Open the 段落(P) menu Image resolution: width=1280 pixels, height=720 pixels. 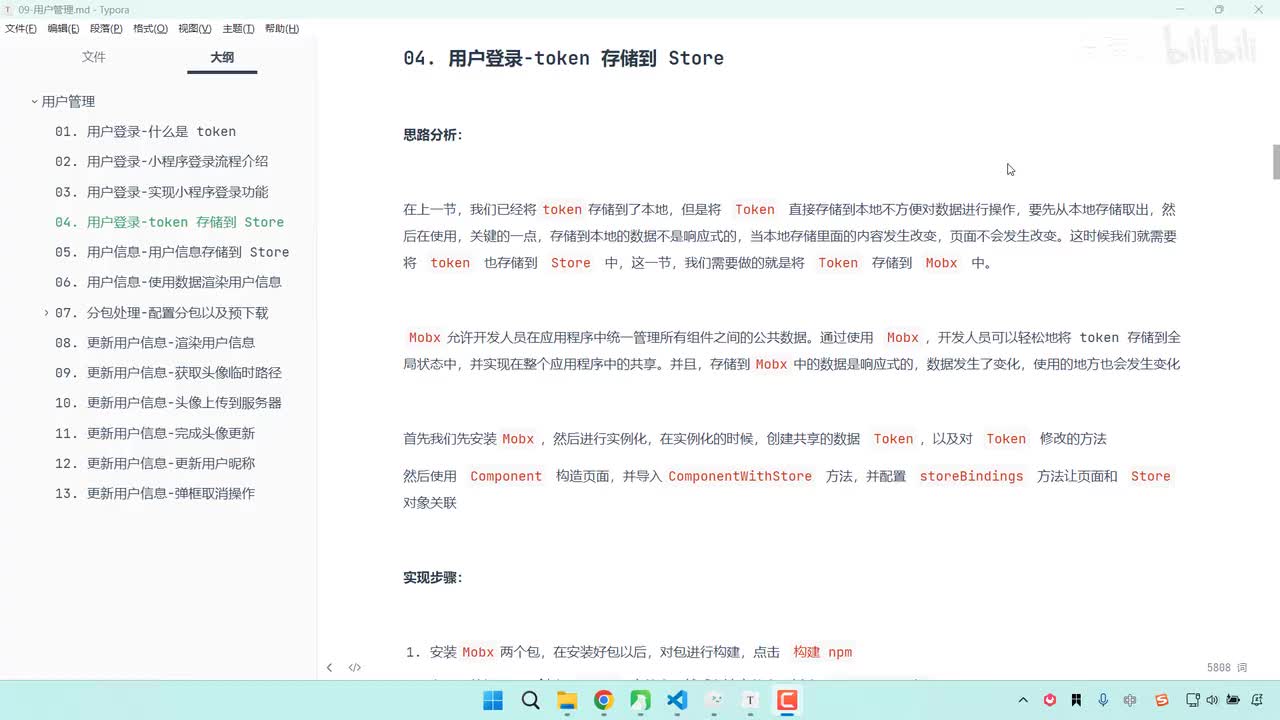pos(107,29)
